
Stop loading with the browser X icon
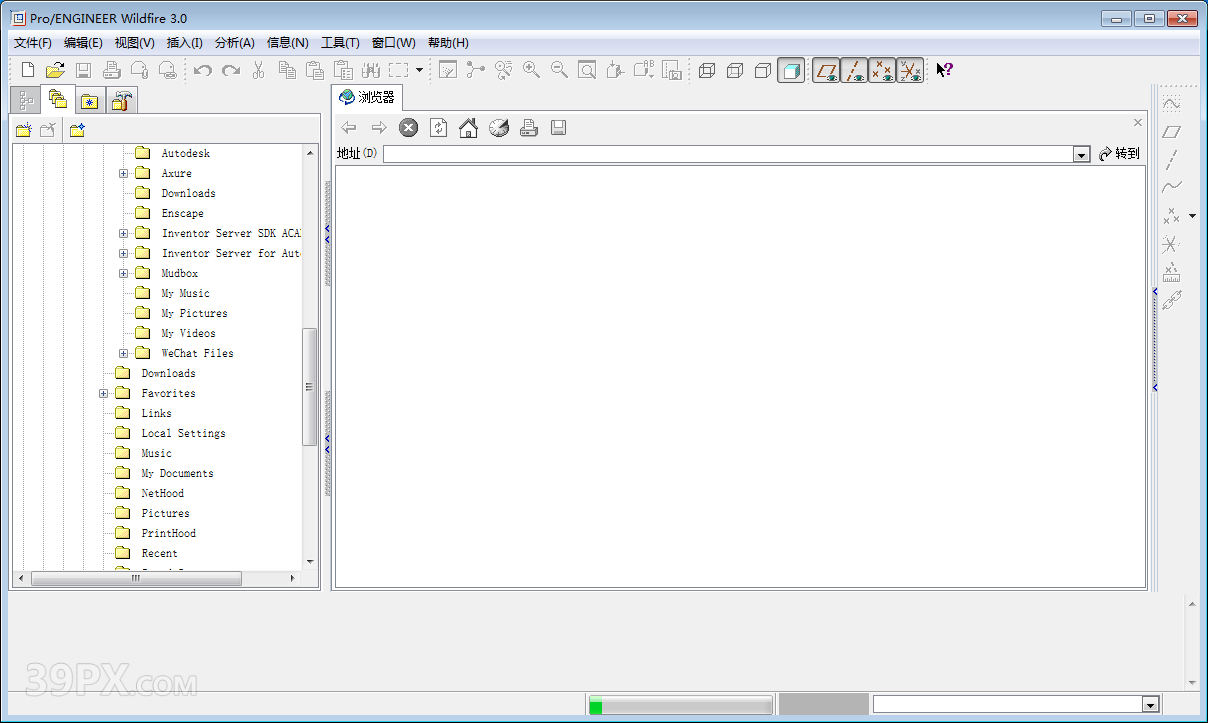[x=409, y=127]
